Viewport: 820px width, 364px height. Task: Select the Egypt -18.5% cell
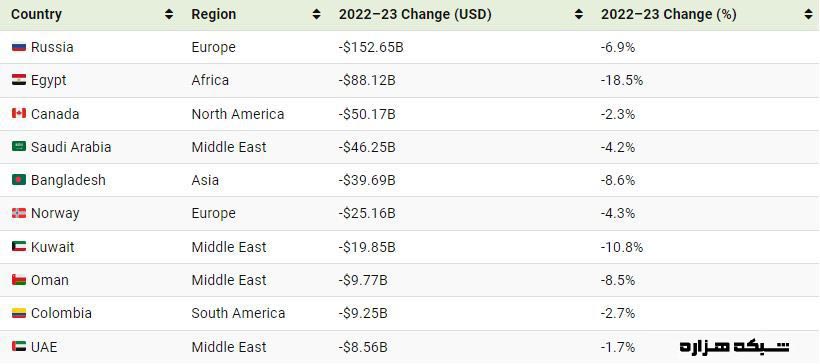pos(707,81)
